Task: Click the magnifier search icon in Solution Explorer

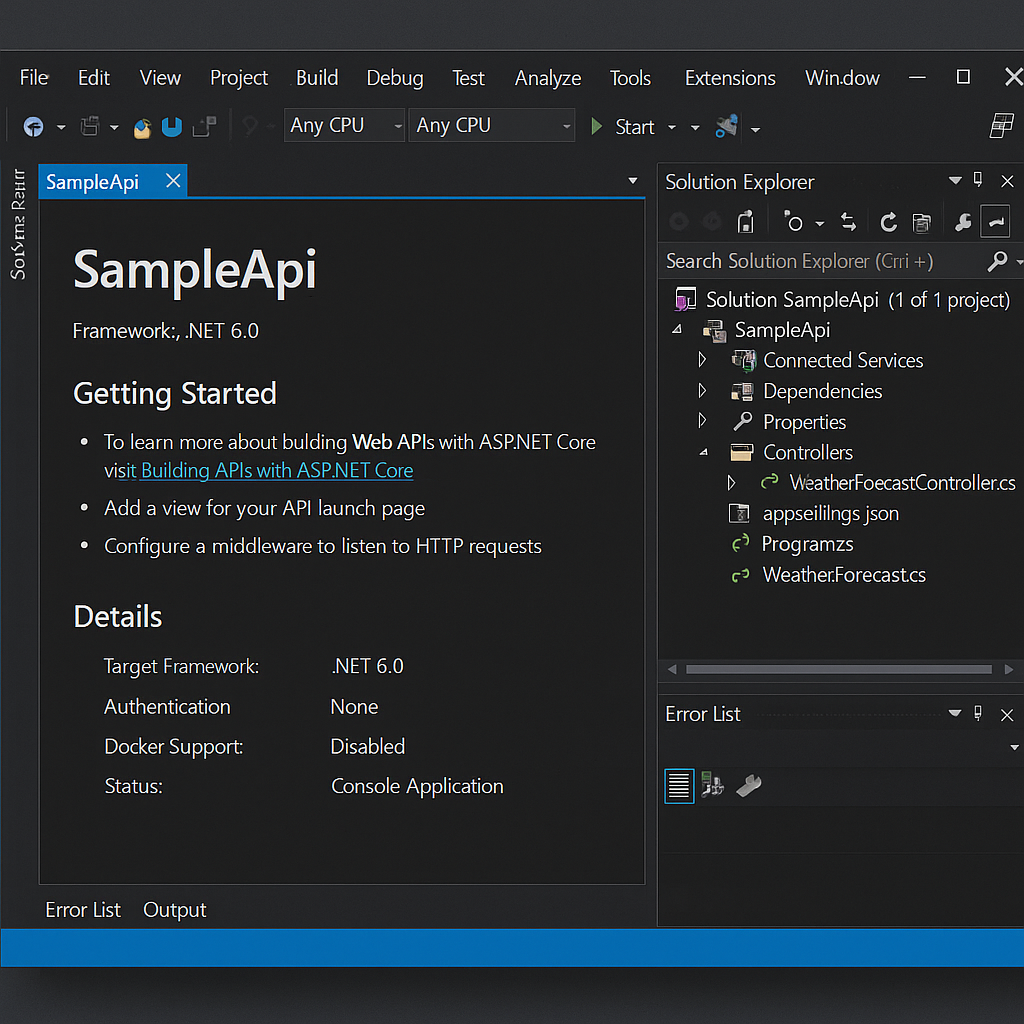Action: 997,261
